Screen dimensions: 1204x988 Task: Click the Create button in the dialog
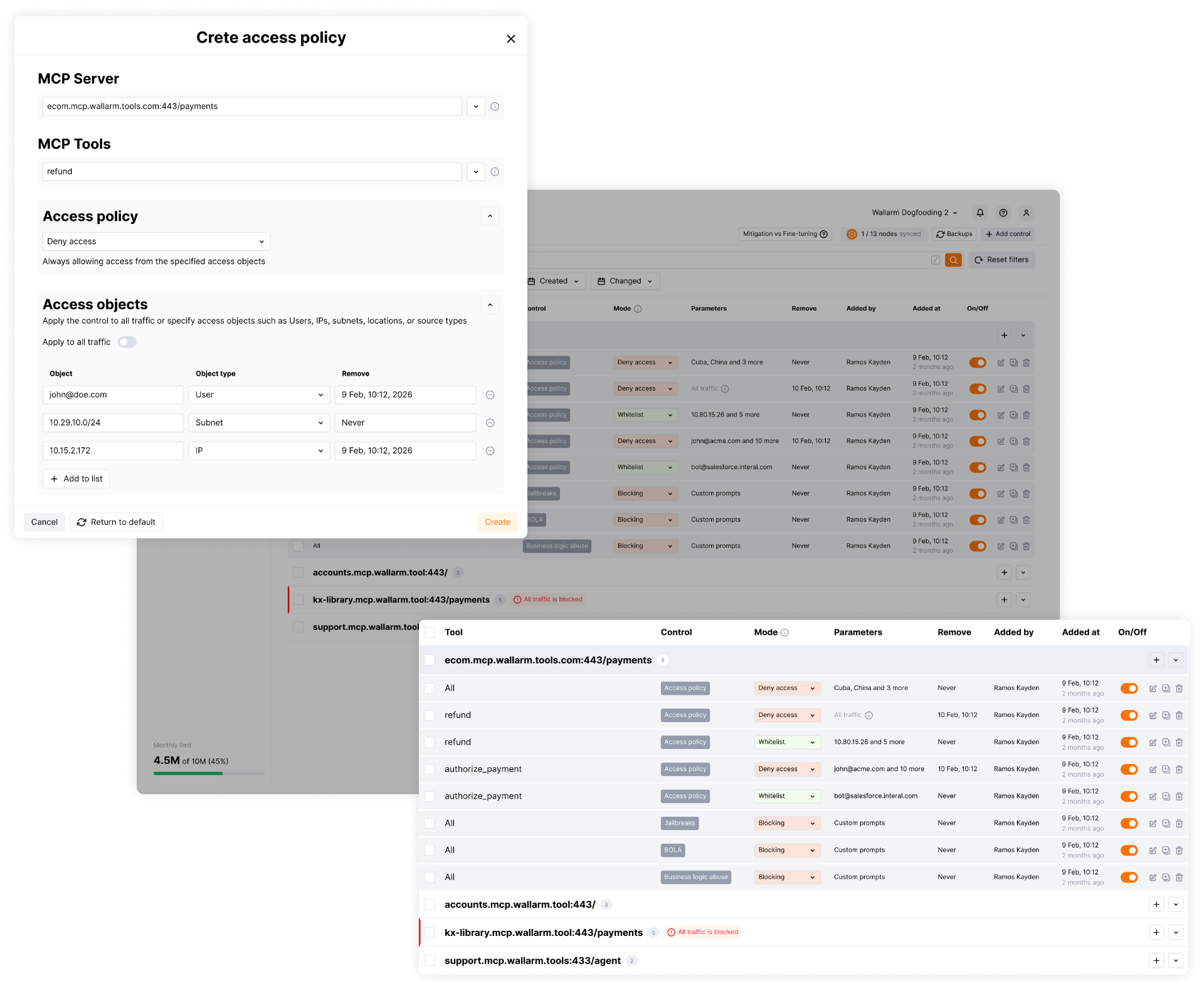(x=497, y=522)
